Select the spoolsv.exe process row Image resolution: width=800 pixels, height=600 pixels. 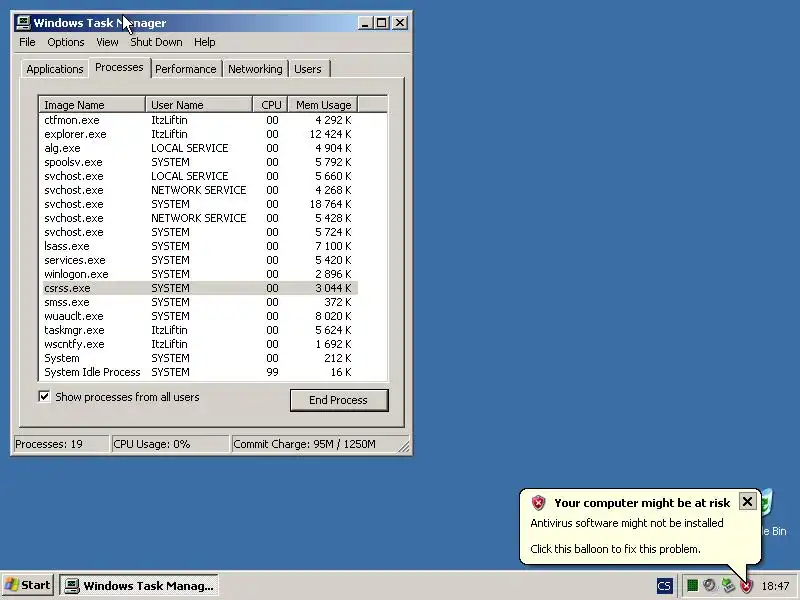[x=200, y=162]
